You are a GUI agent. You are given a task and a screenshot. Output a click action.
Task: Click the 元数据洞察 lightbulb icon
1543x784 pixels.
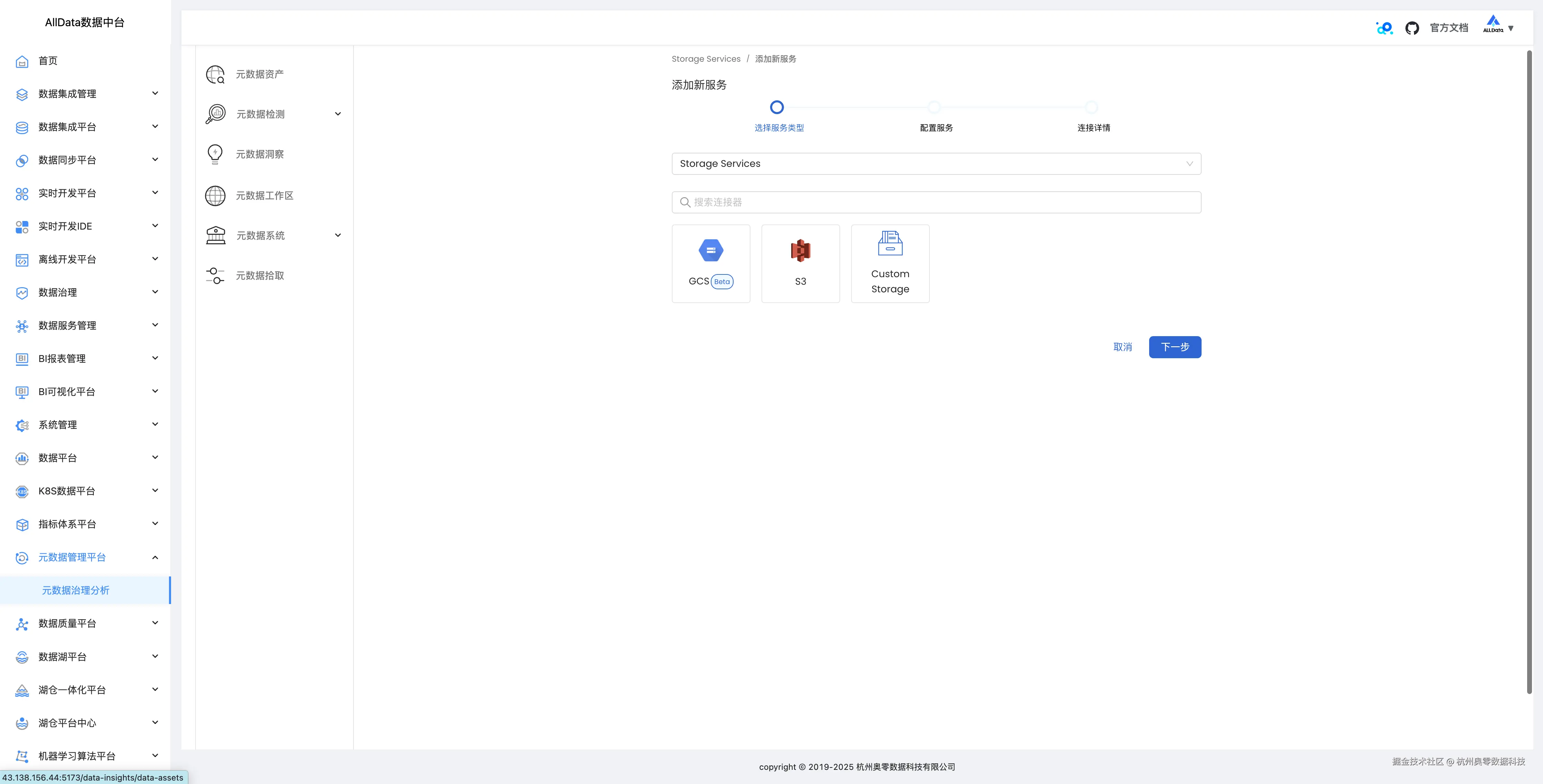point(215,154)
